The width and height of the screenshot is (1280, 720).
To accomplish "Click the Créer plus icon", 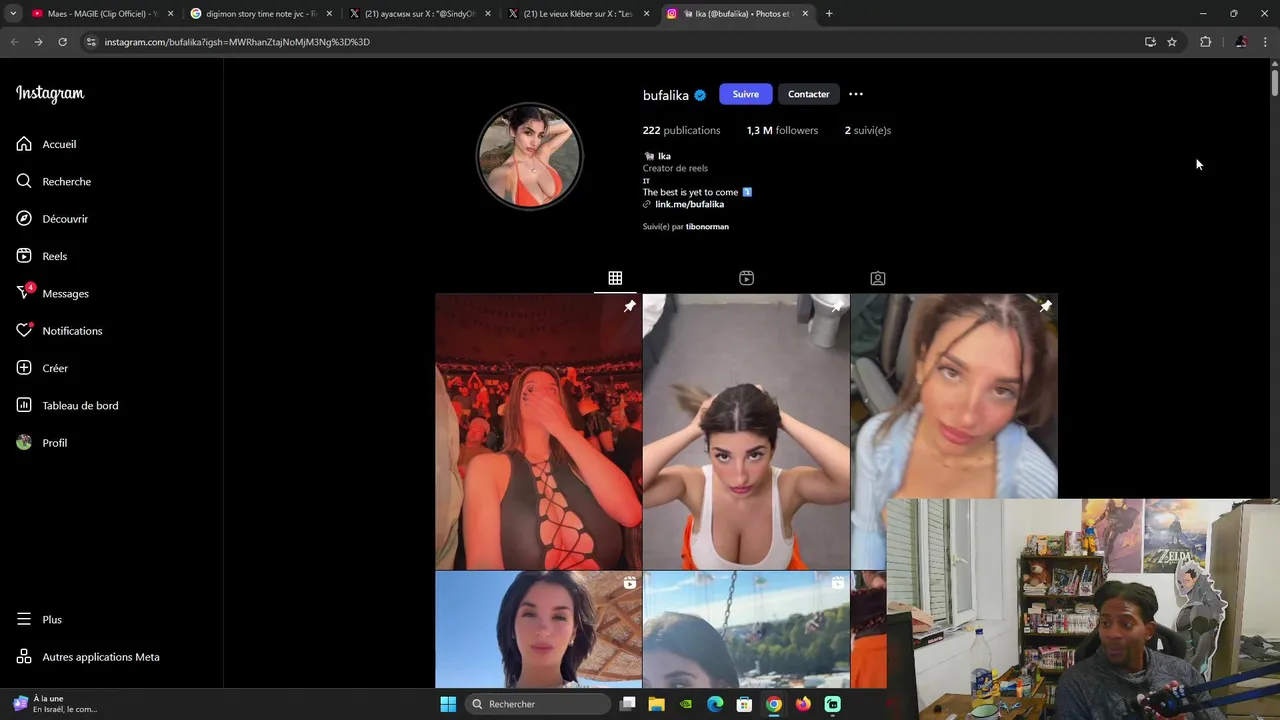I will click(x=24, y=368).
